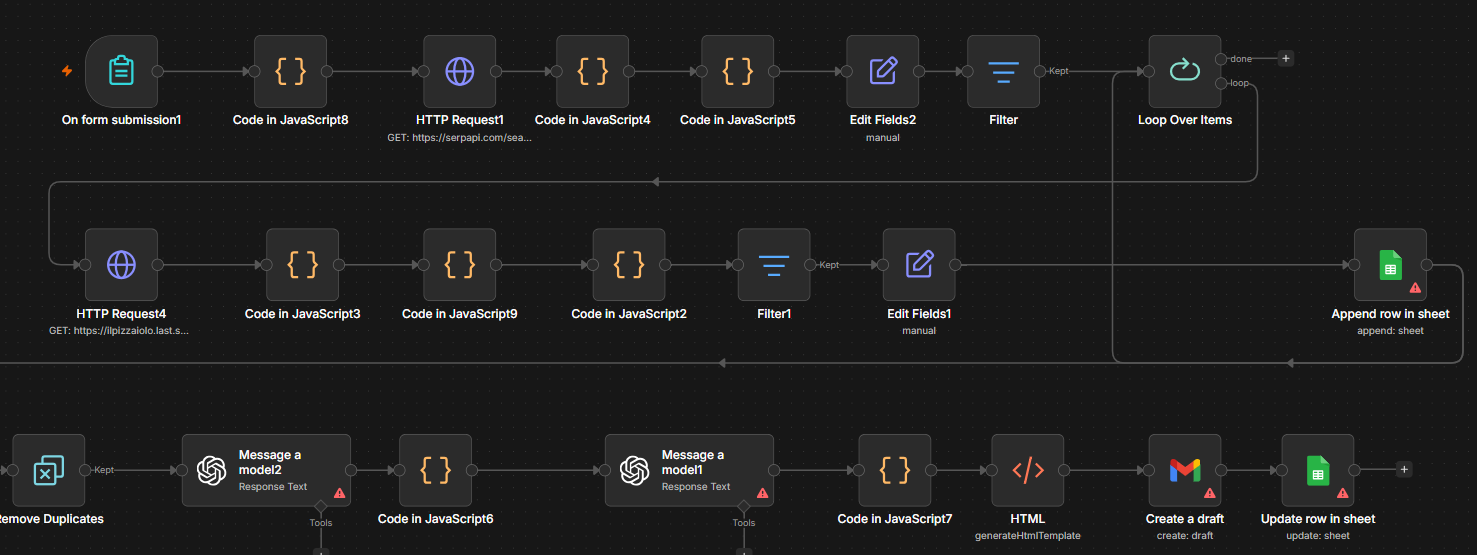Click the Filter node icon
1477x555 pixels.
(1003, 72)
